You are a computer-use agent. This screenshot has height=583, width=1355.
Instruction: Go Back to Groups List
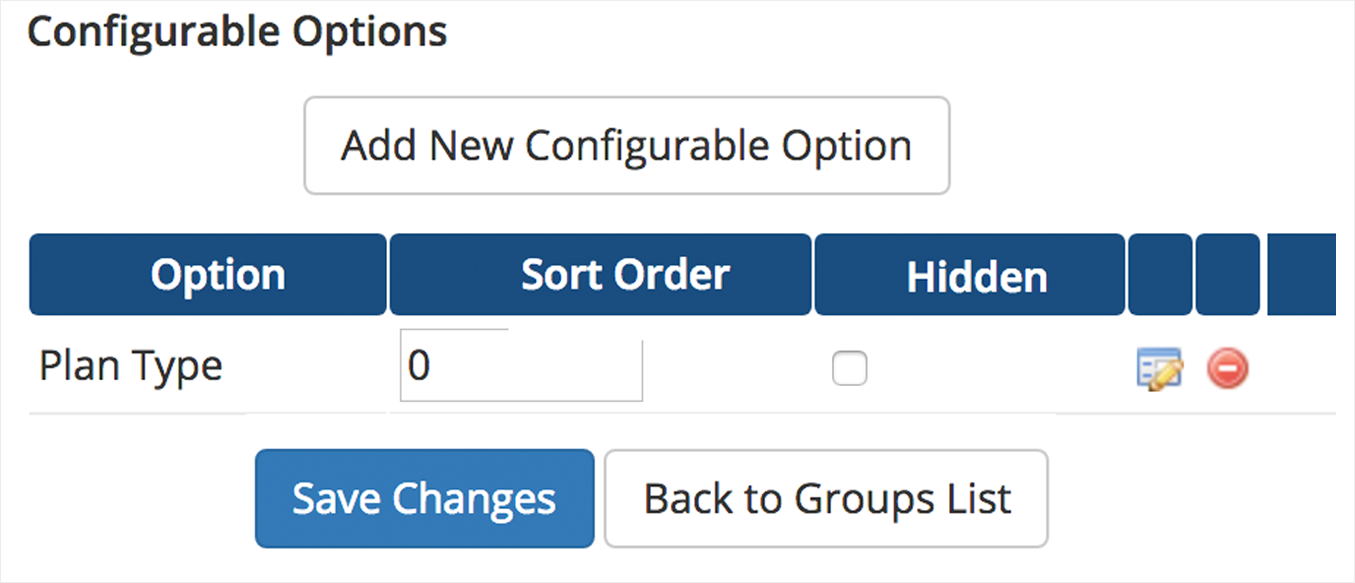coord(826,498)
